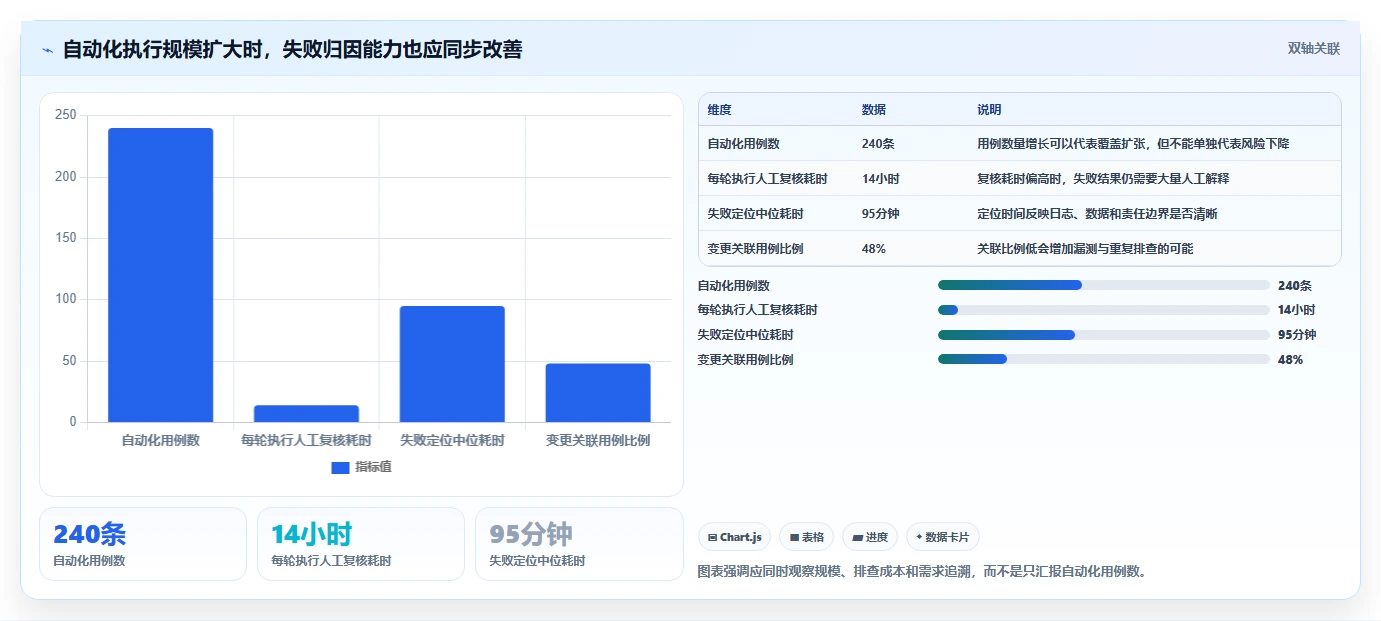The height and width of the screenshot is (621, 1381).
Task: Click x-axis label 变更关联用例比例
Action: (x=598, y=440)
